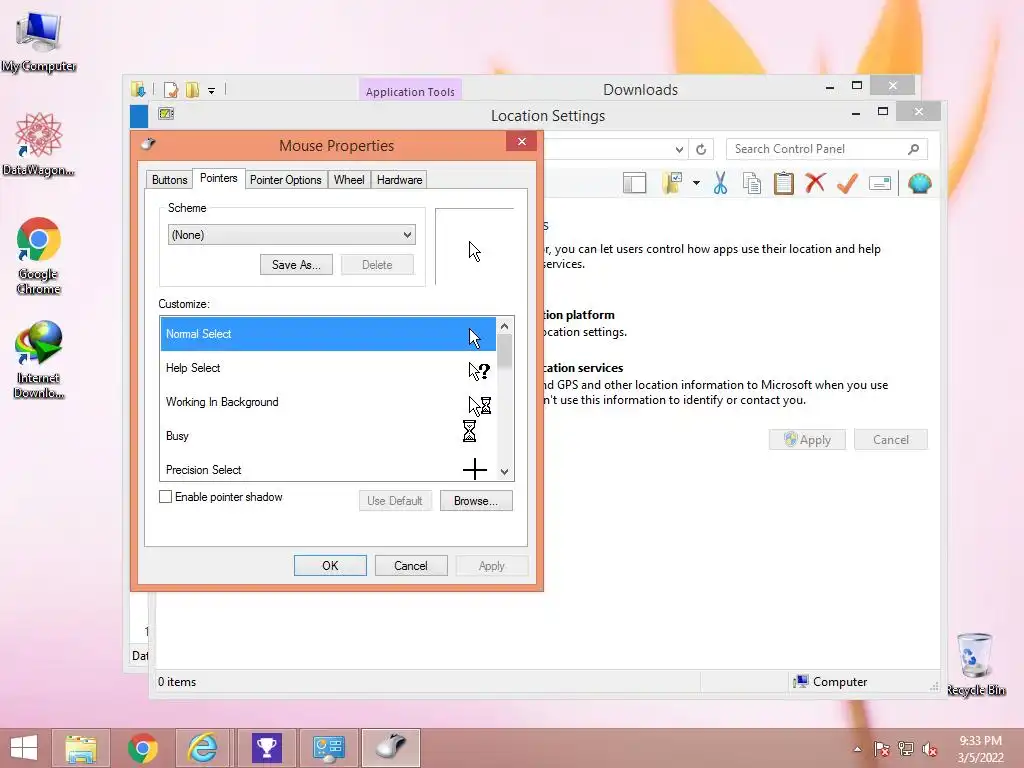Image resolution: width=1024 pixels, height=768 pixels.
Task: Click the folder options checklist icon
Action: [672, 184]
